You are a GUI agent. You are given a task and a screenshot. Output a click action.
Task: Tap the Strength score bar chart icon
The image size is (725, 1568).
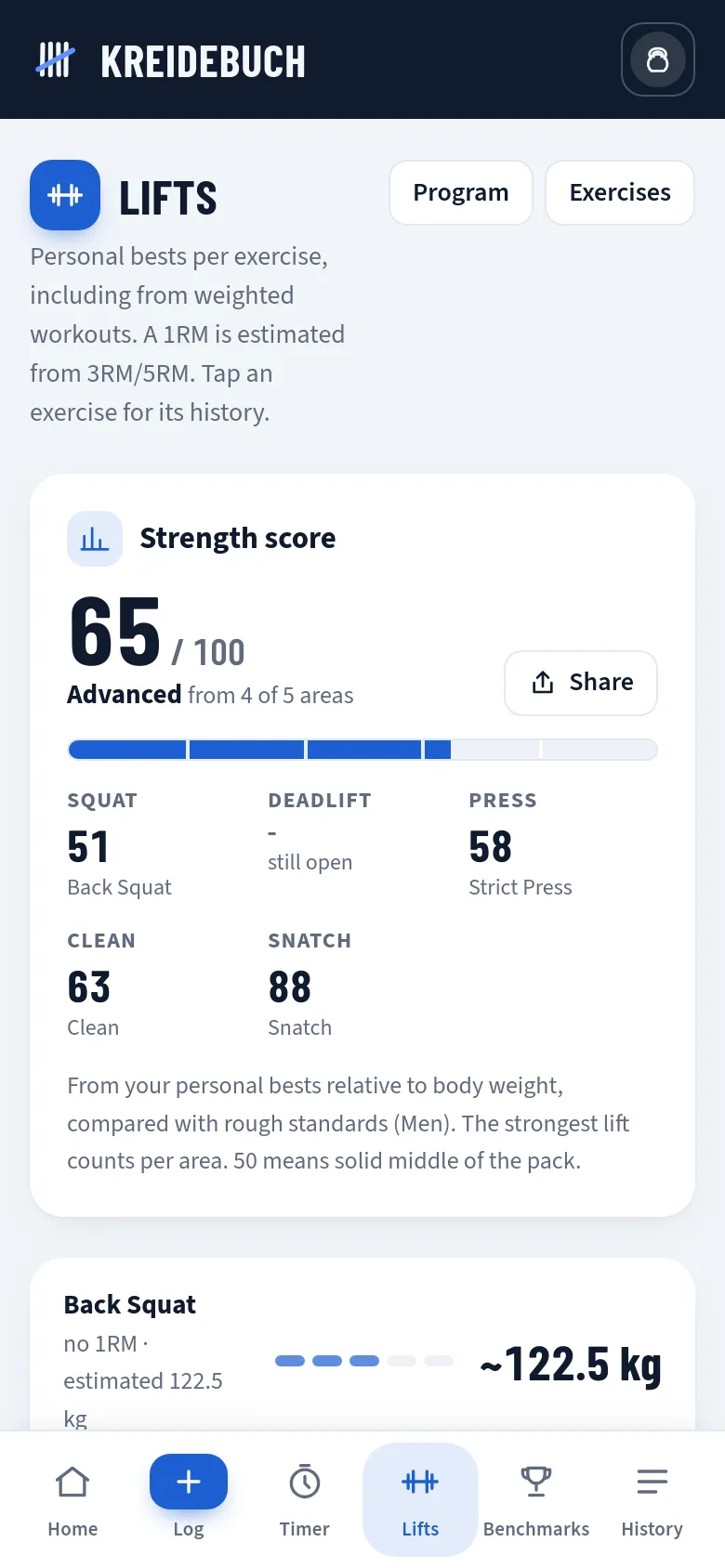[x=95, y=539]
